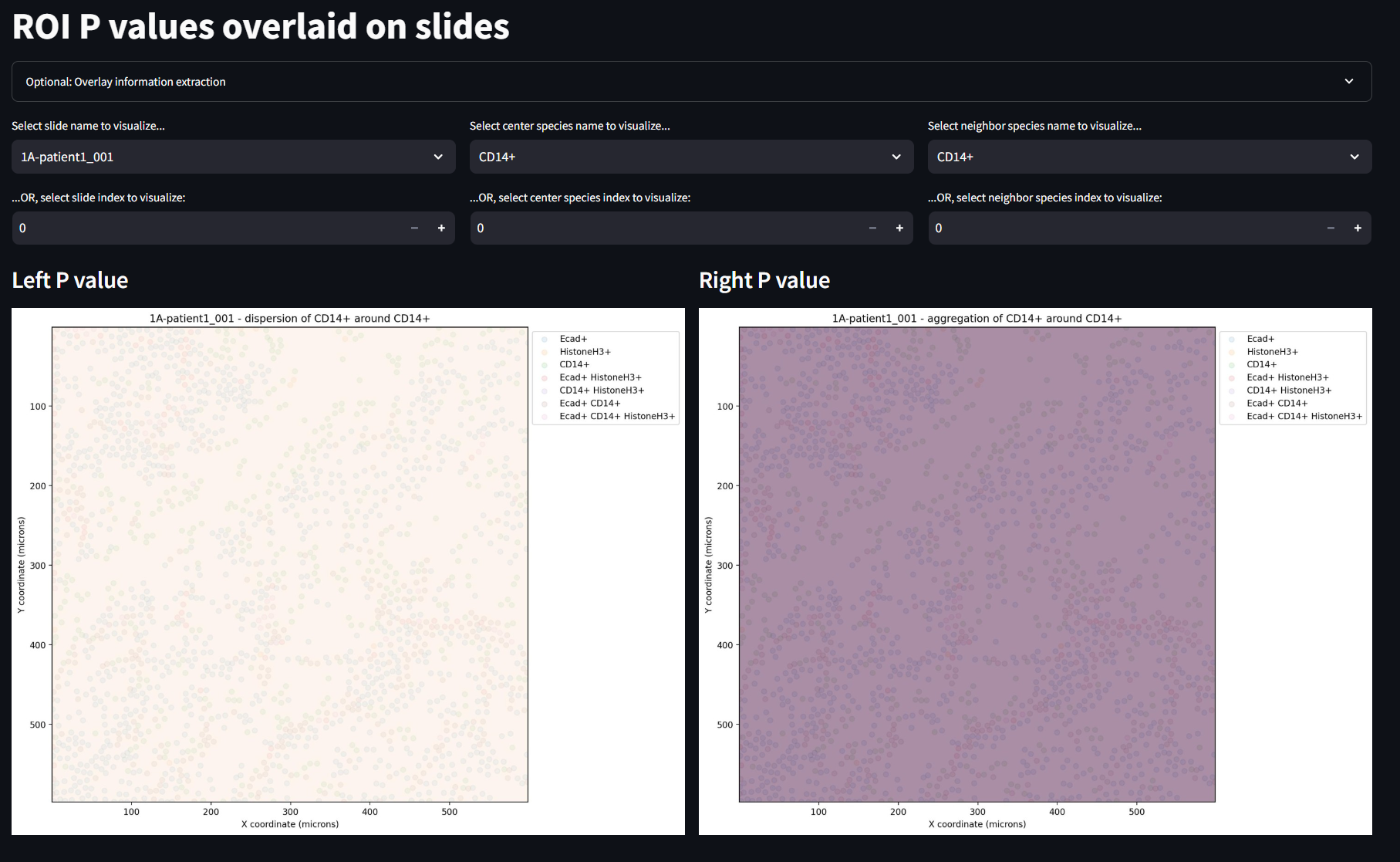Focus the neighbor species index field
The height and width of the screenshot is (862, 1400).
(1123, 228)
